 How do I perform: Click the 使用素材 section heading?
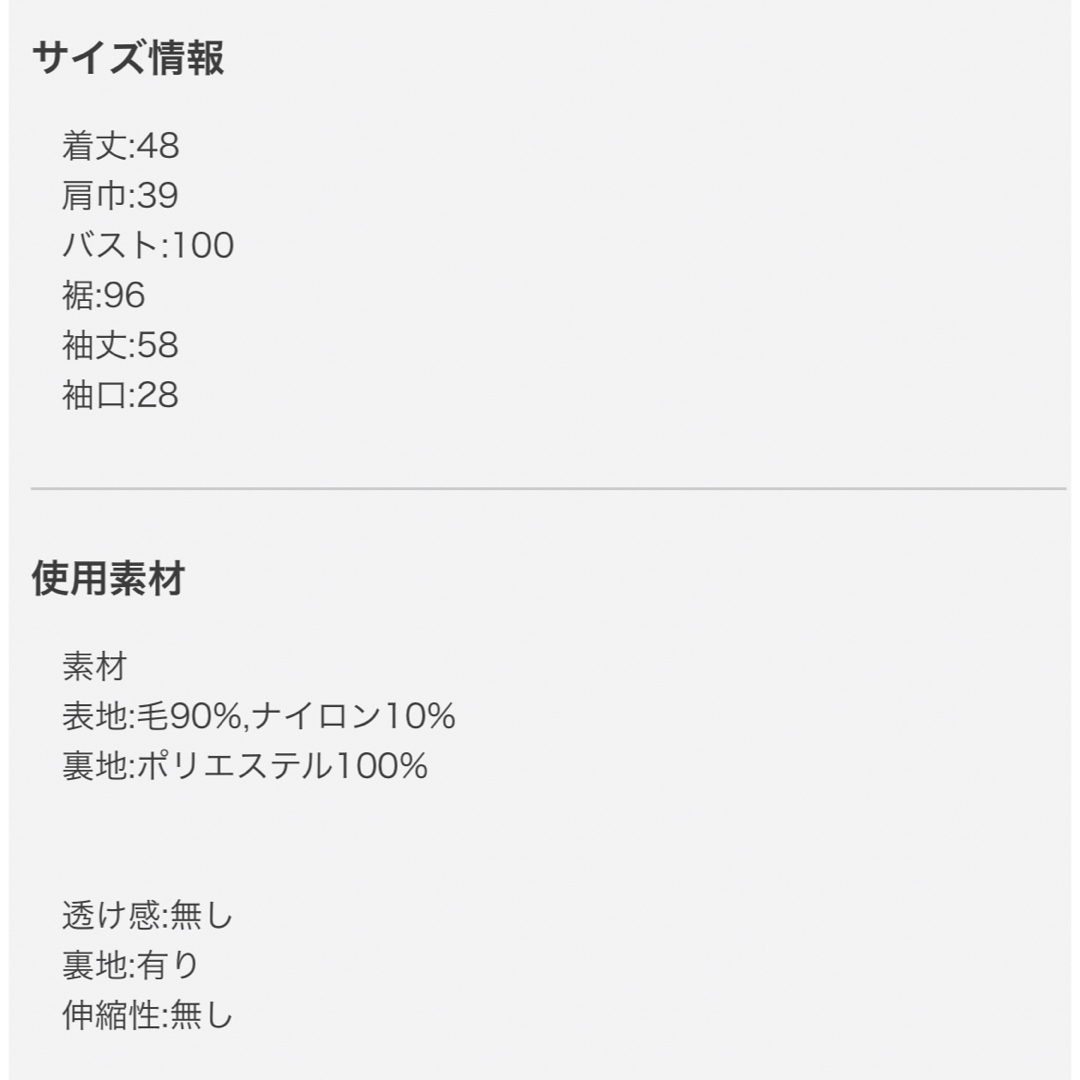[x=109, y=578]
